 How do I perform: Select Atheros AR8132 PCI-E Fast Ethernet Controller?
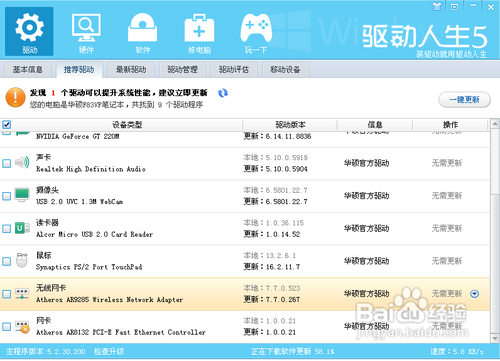click(121, 332)
